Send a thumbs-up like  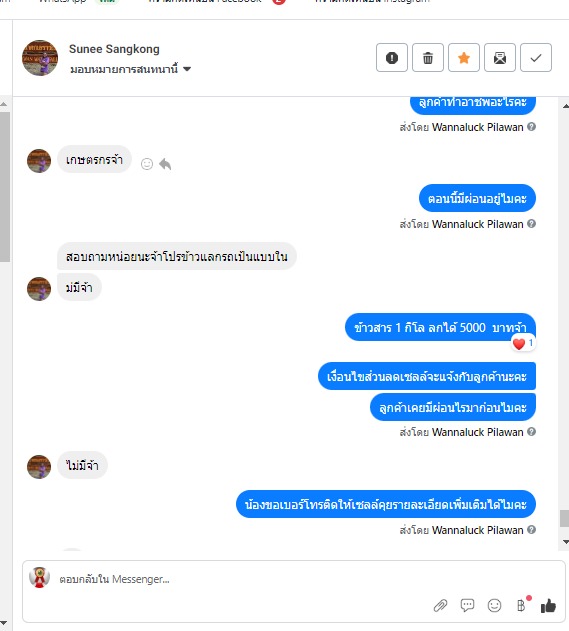[548, 605]
